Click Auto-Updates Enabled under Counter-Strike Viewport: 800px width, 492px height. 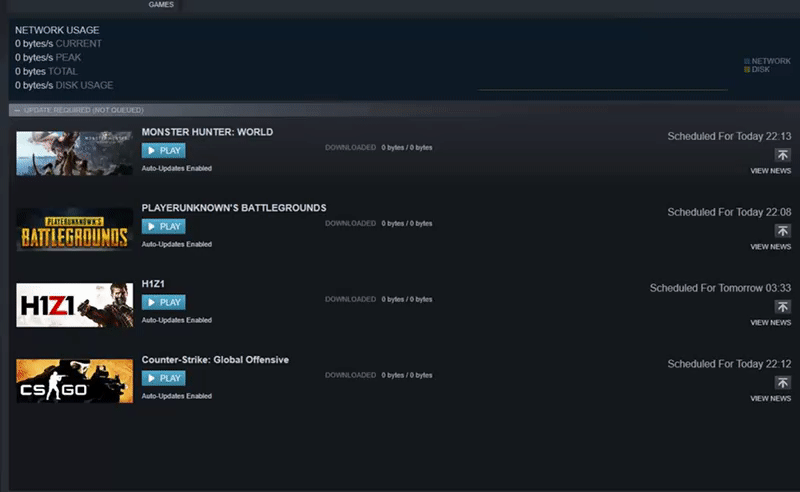tap(177, 396)
